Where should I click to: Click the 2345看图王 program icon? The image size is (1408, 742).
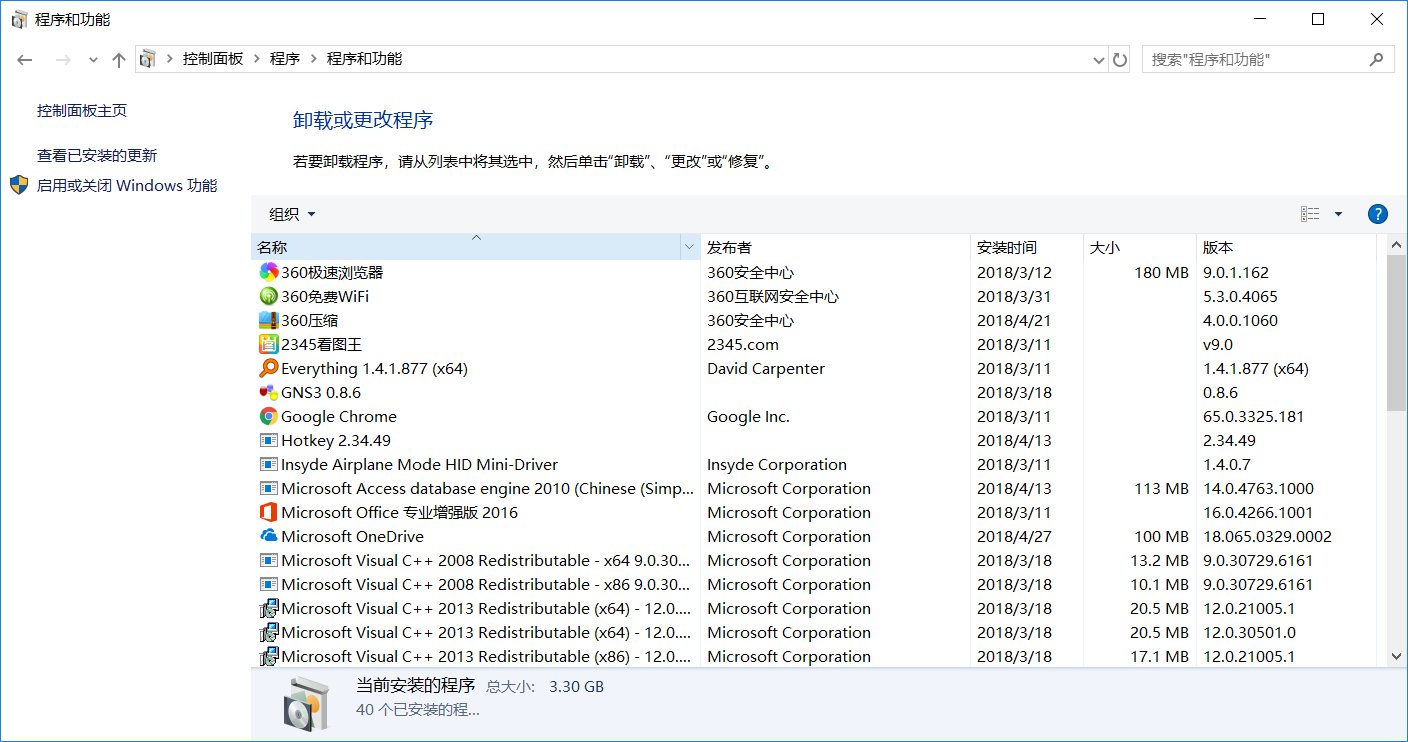[x=268, y=344]
